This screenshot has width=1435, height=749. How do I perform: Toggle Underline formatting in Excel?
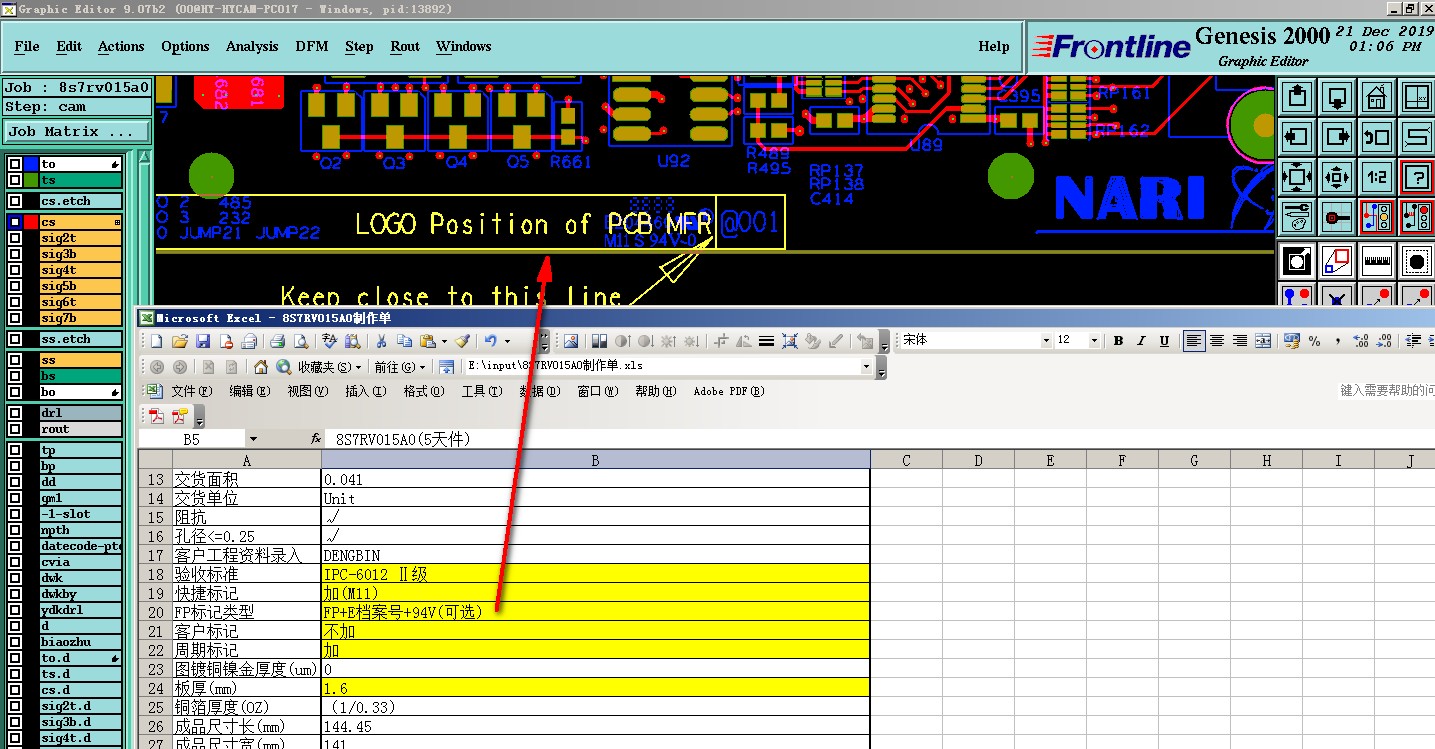(x=1164, y=341)
